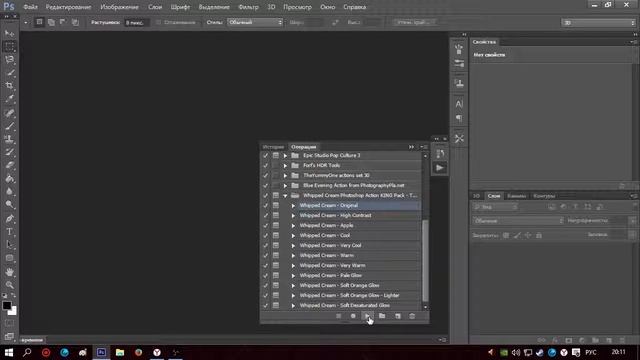The image size is (640, 360).
Task: Select the Paint Bucket tool
Action: coord(9,178)
